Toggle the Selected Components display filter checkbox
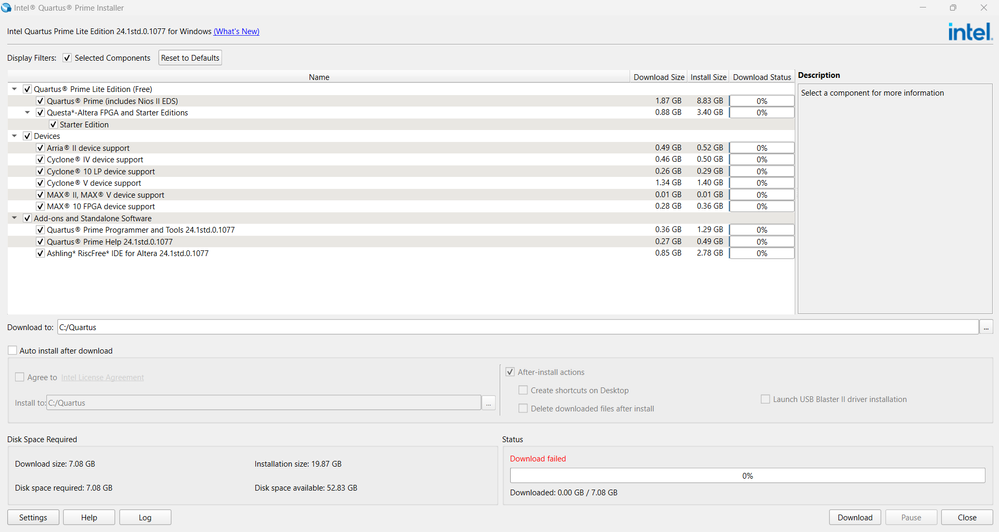Viewport: 999px width, 532px height. pos(67,58)
